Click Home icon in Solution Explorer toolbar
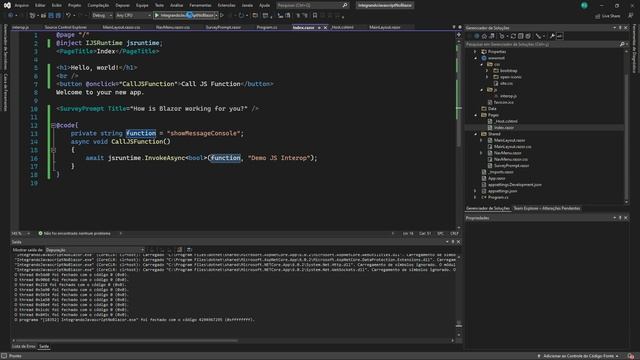The image size is (640, 360). 484,36
